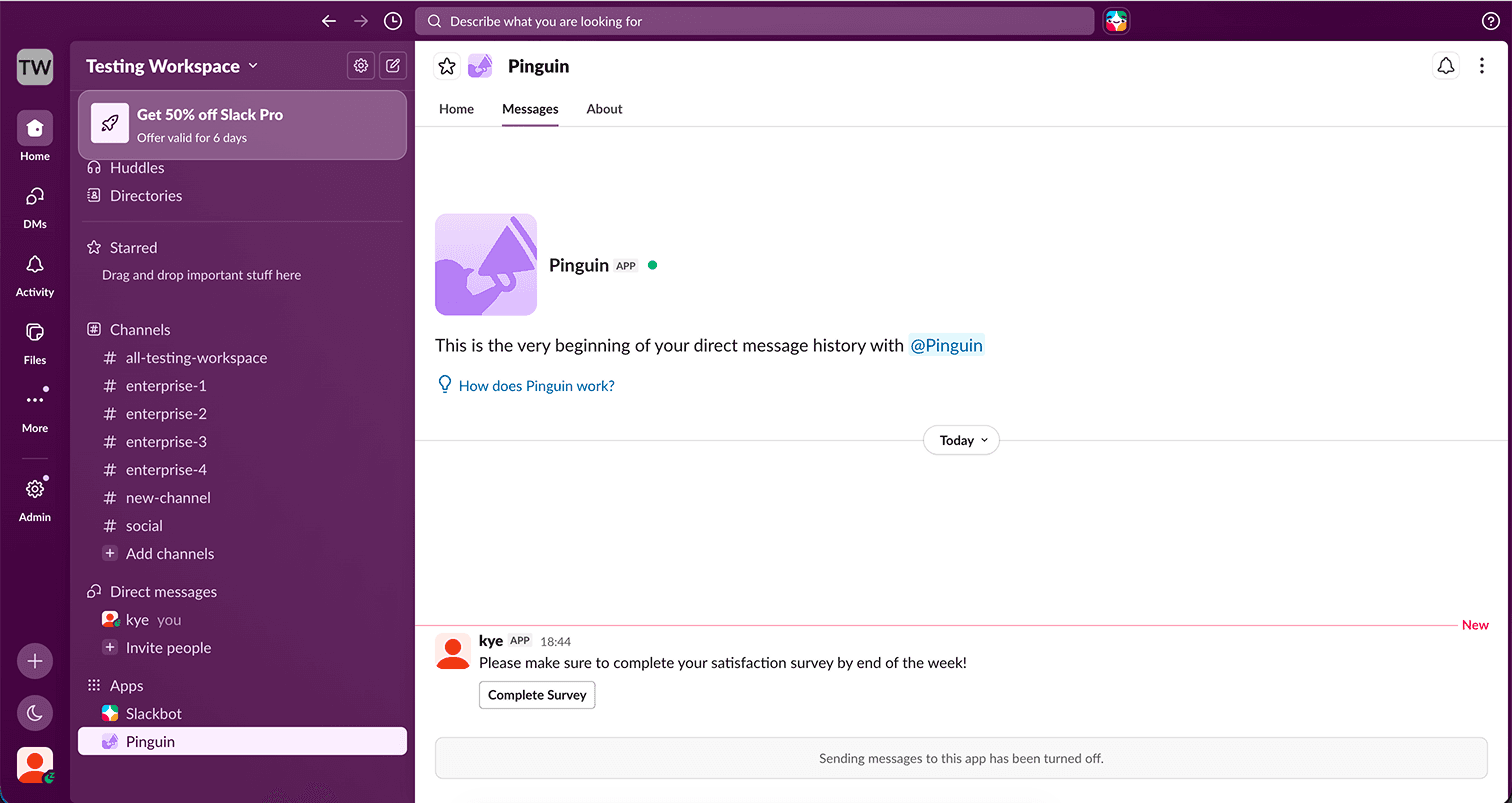Open DMs in the left rail
This screenshot has width=1512, height=803.
point(35,205)
